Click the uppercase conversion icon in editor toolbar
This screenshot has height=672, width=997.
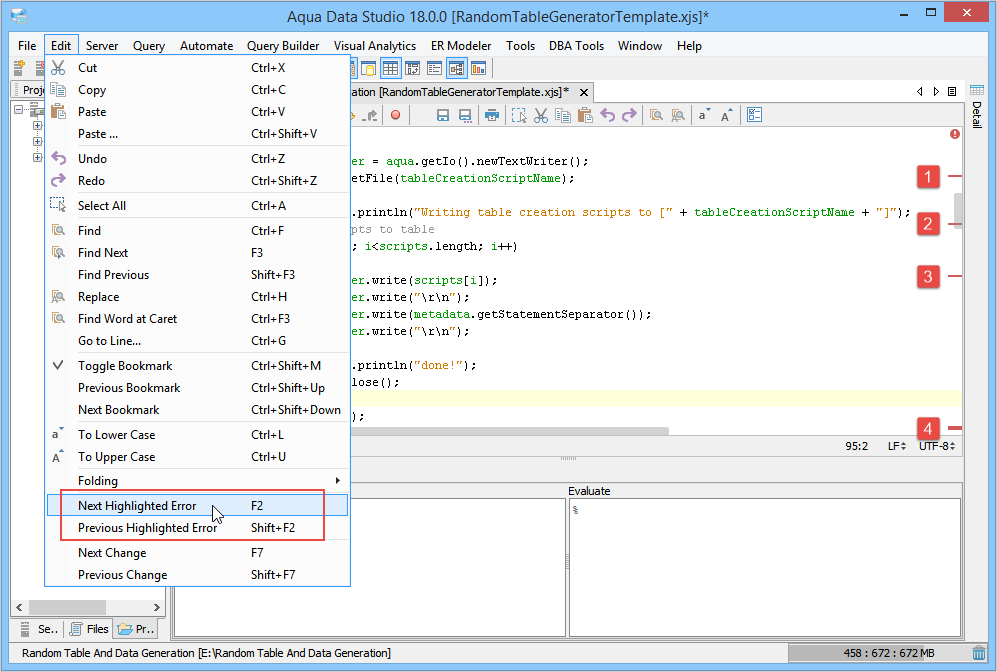click(x=727, y=116)
